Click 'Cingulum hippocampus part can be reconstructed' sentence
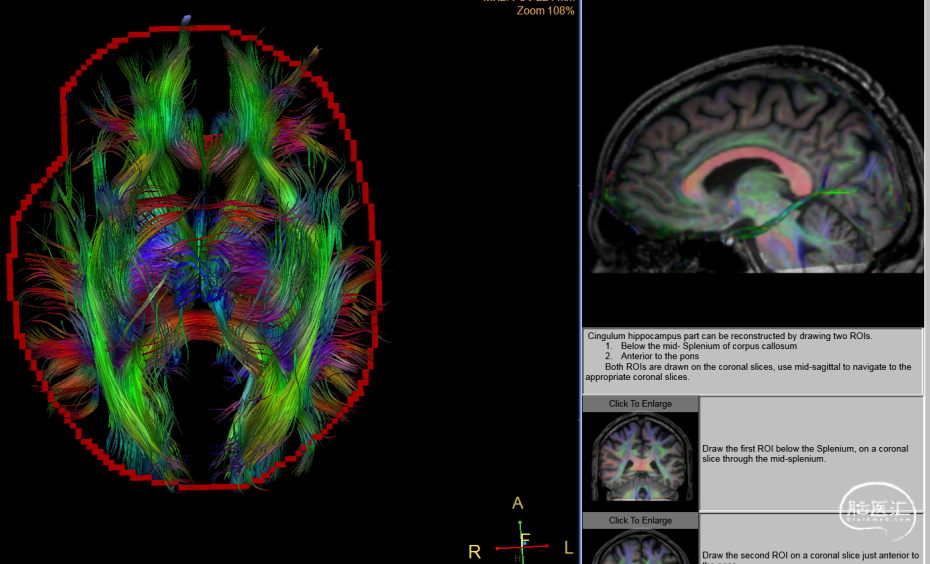The height and width of the screenshot is (564, 930). [x=730, y=336]
